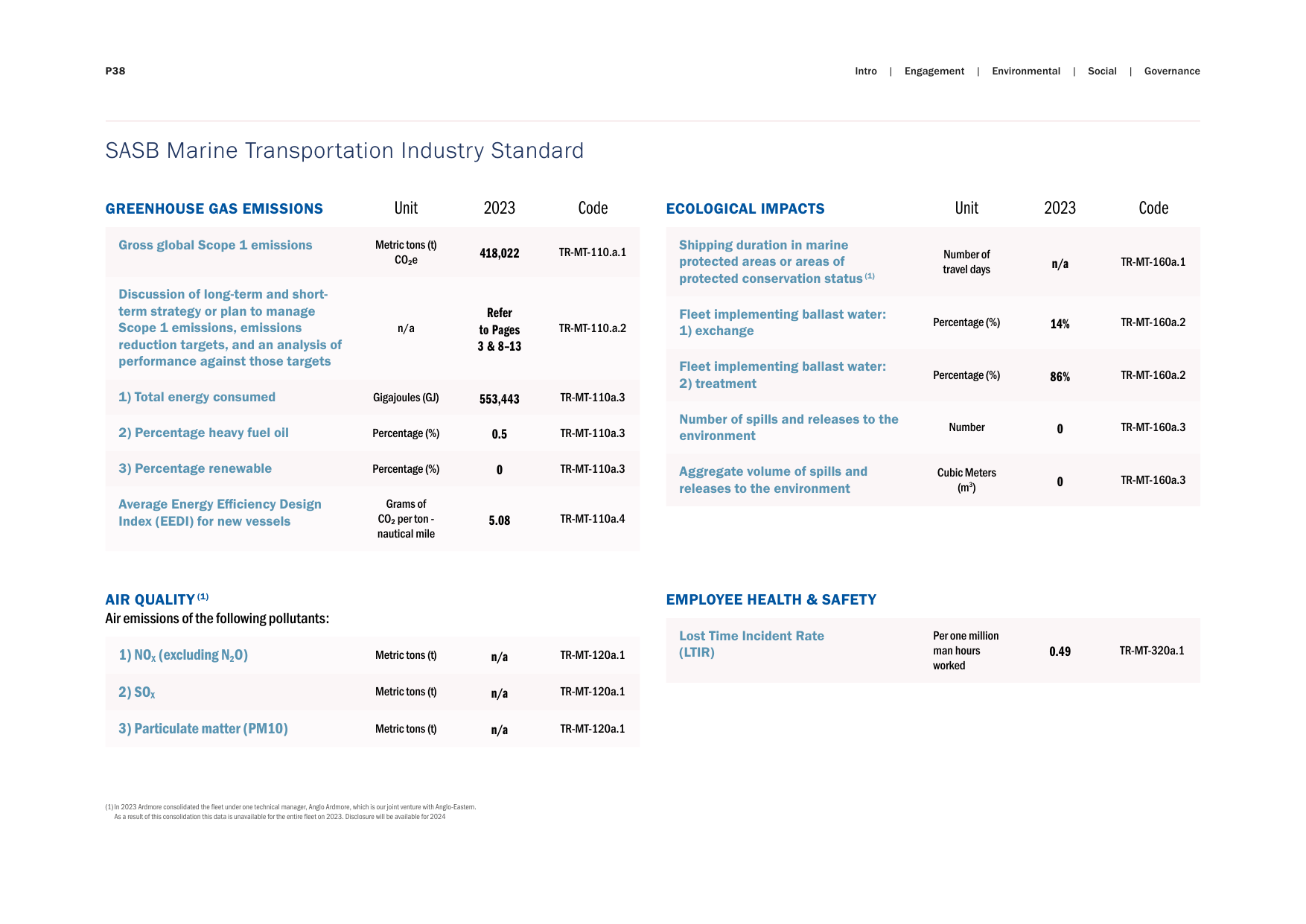Click the Refer to Pages 3 & 8–13 cell
The image size is (1306, 924).
pos(500,330)
